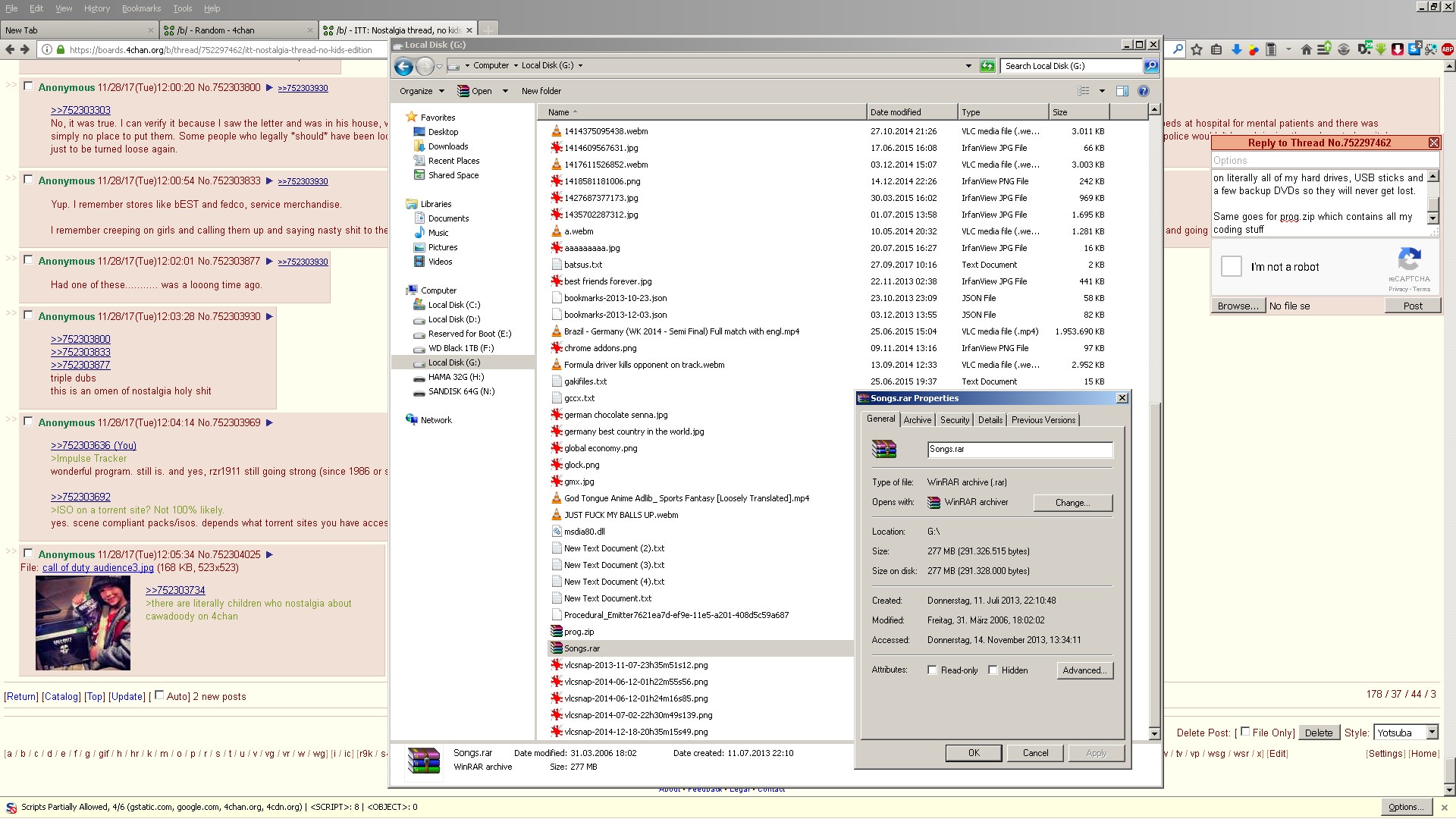1456x819 pixels.
Task: Open the D. extension icon with green badge
Action: click(1364, 49)
